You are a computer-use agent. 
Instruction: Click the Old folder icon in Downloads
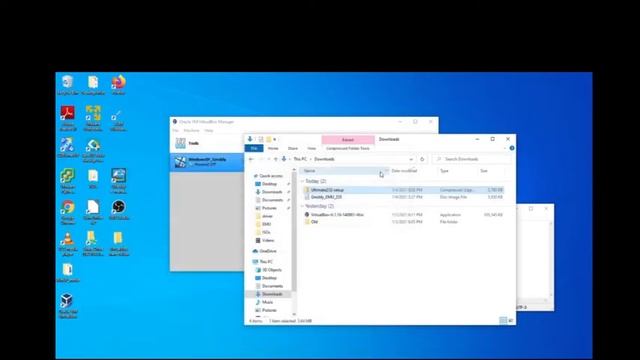click(x=307, y=222)
